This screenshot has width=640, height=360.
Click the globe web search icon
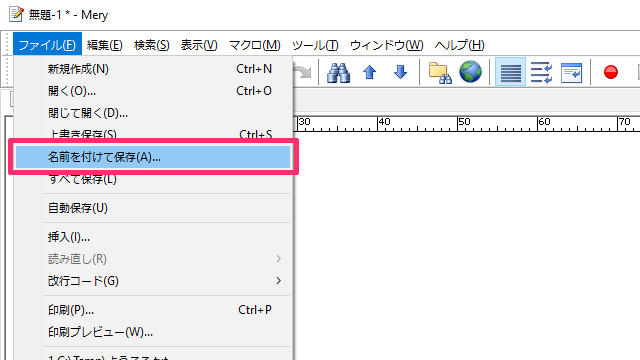click(x=471, y=72)
